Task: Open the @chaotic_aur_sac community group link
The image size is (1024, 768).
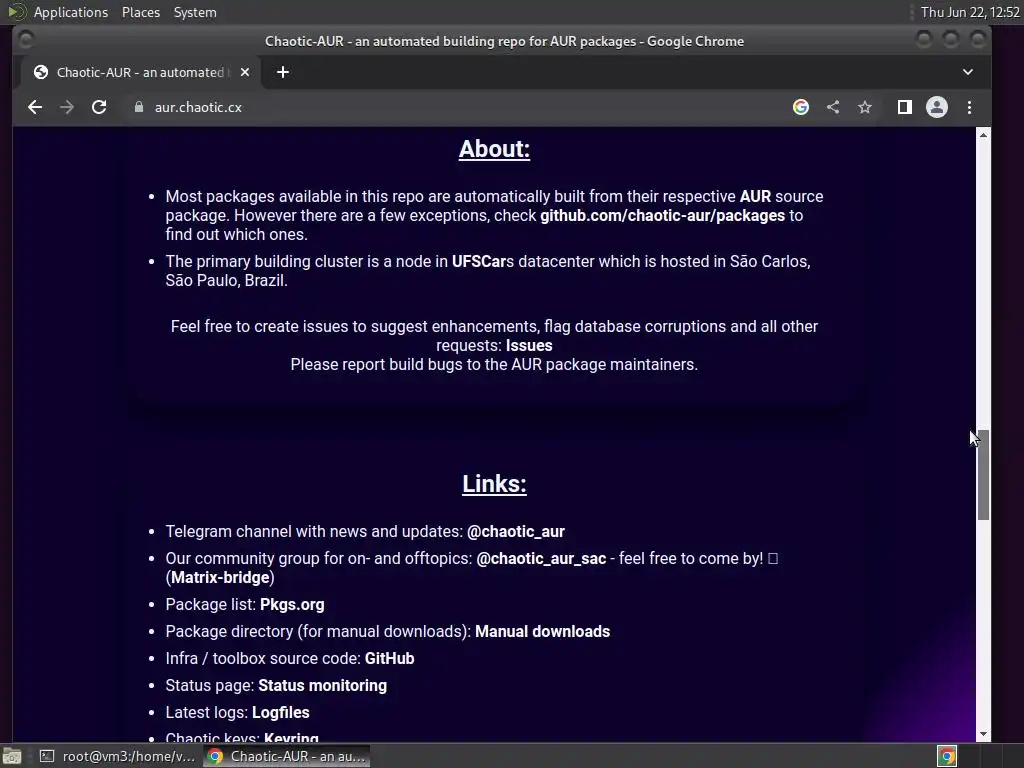Action: click(x=541, y=558)
